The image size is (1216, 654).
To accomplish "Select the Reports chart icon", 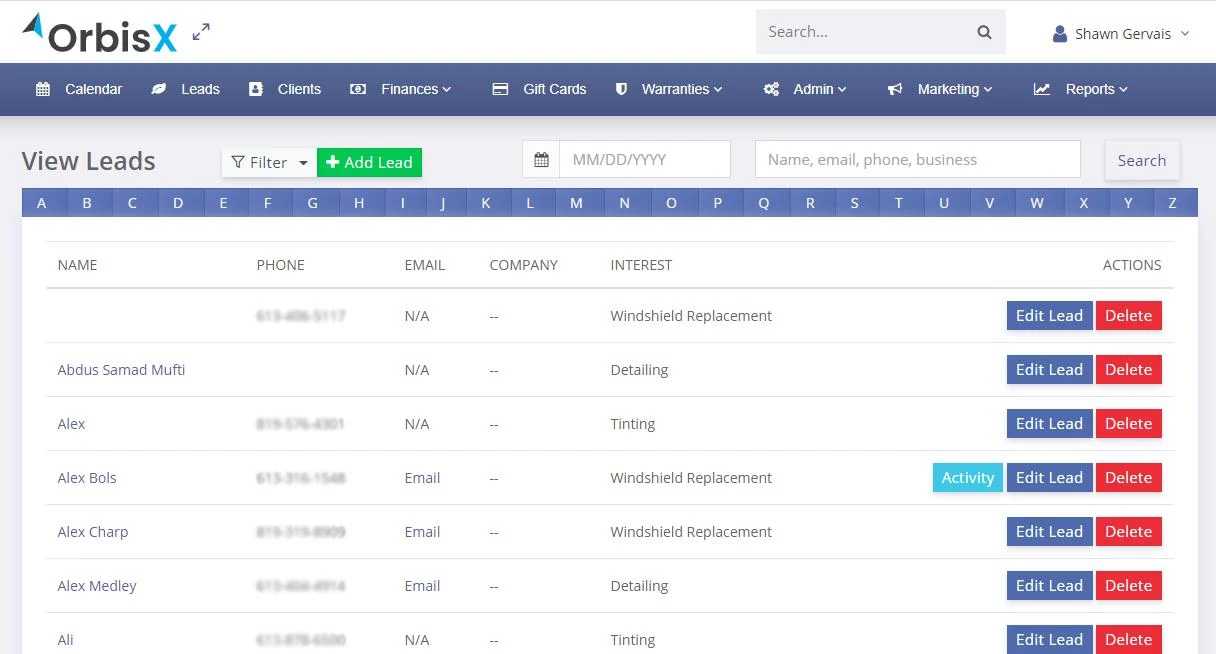I will (x=1041, y=89).
